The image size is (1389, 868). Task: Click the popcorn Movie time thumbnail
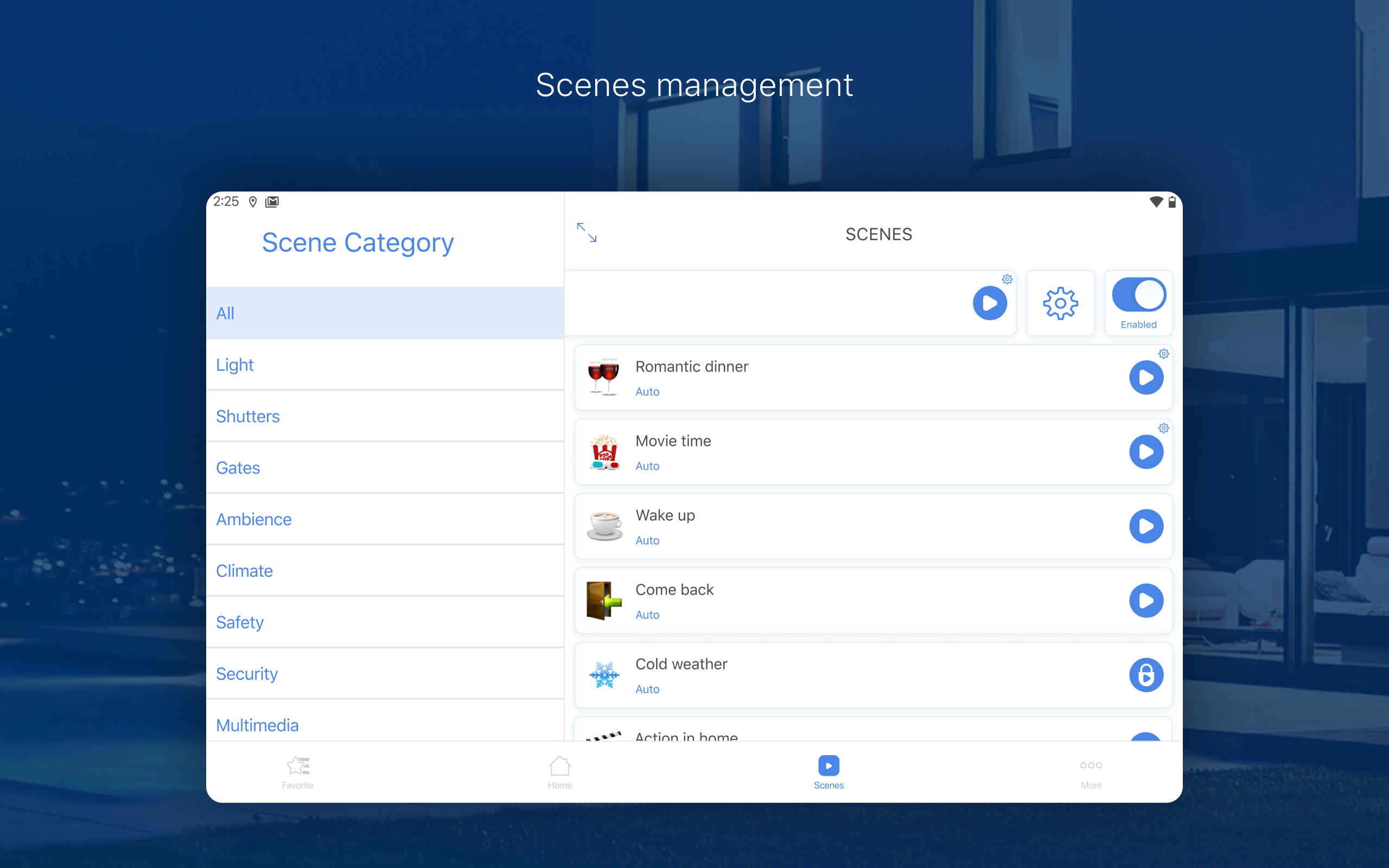point(604,452)
